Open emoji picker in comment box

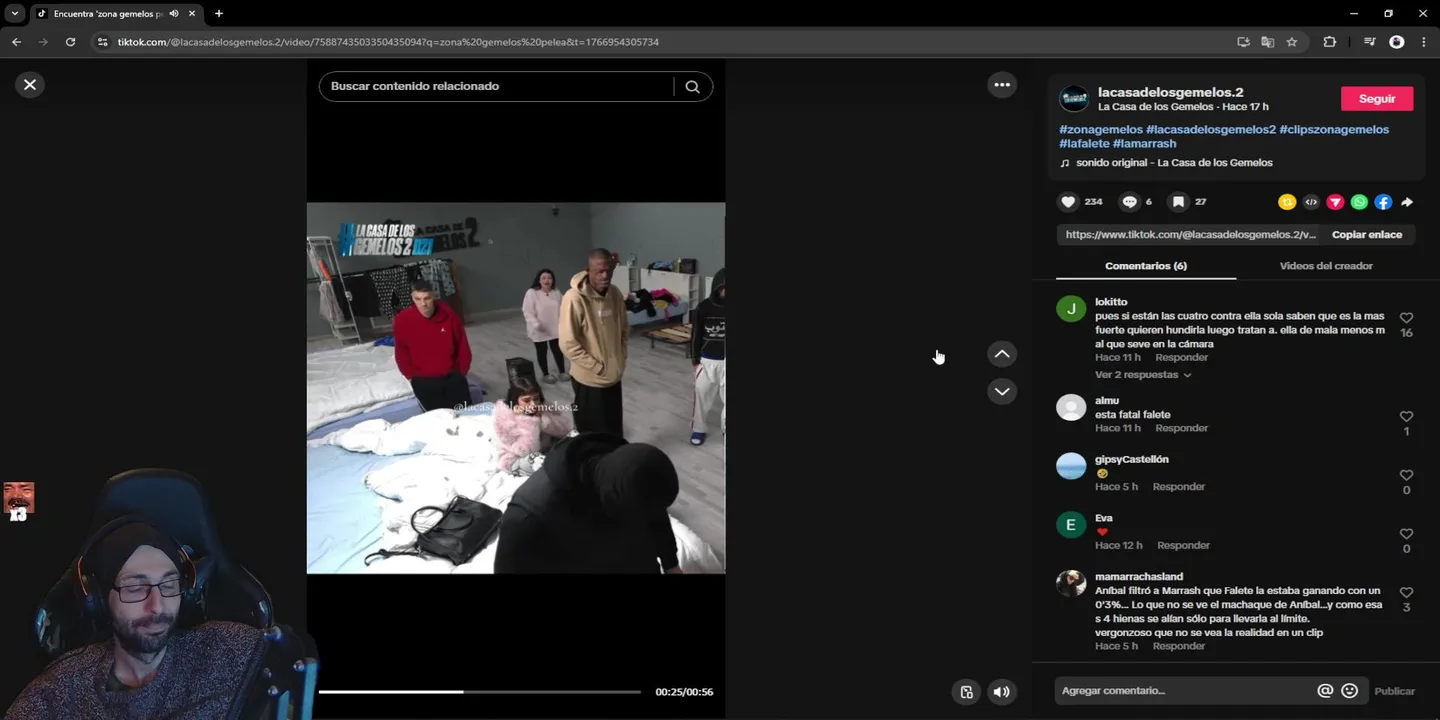(x=1349, y=691)
